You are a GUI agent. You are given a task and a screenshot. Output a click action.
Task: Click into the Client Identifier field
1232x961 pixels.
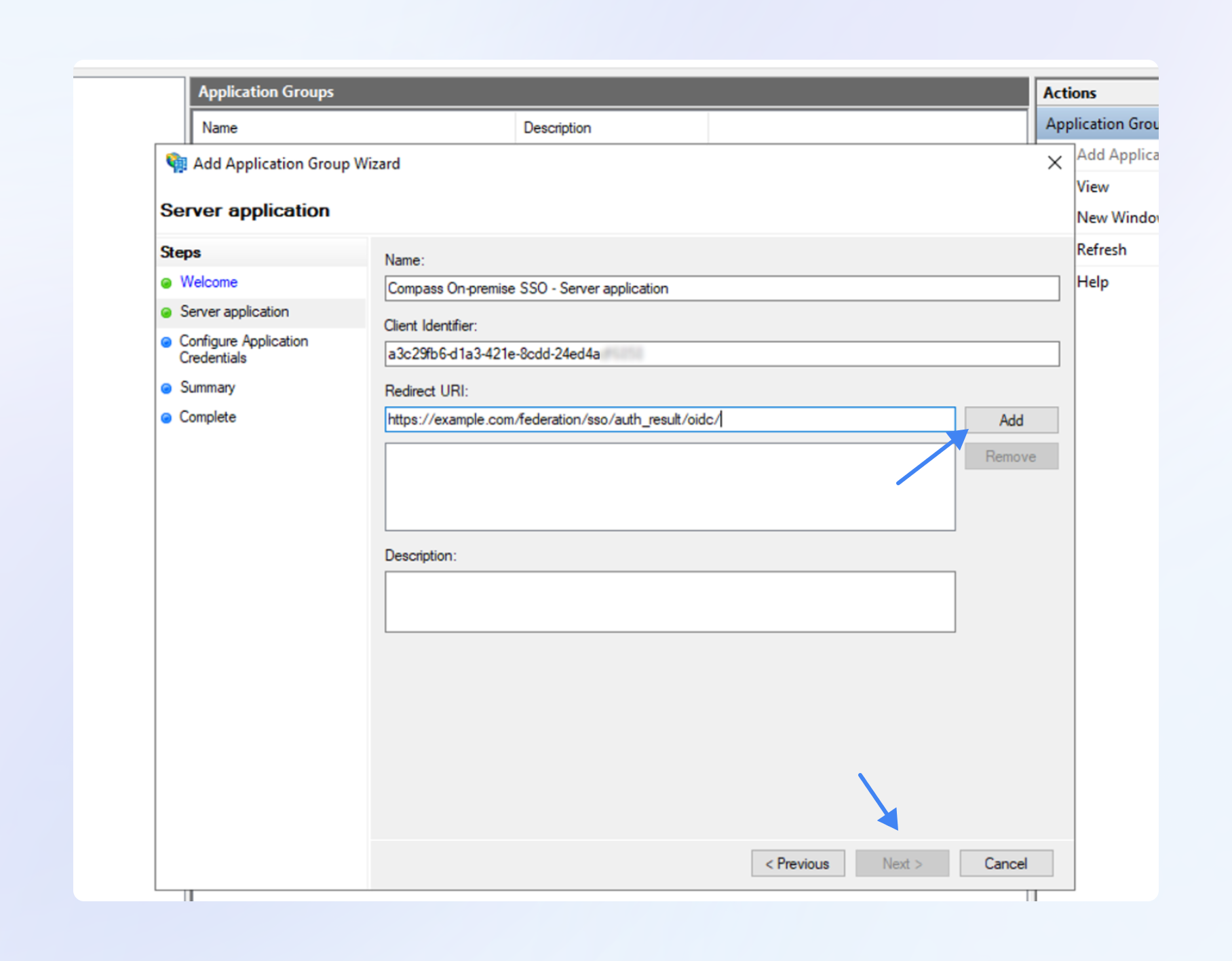tap(721, 354)
